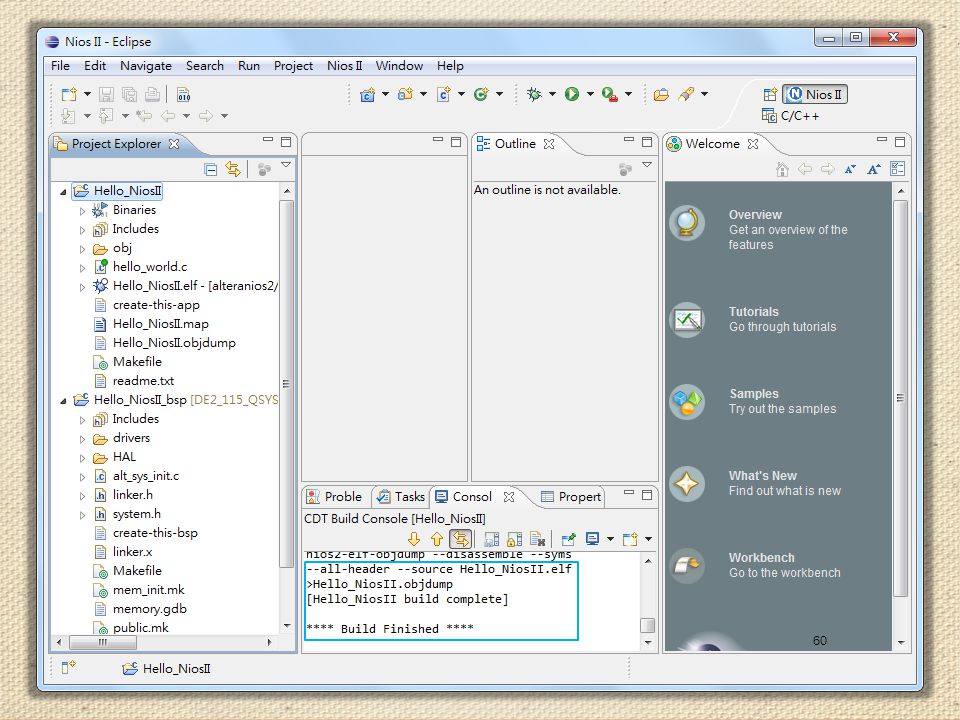Click the Save All toolbar icon
Screen dimensions: 960x720
click(x=129, y=94)
